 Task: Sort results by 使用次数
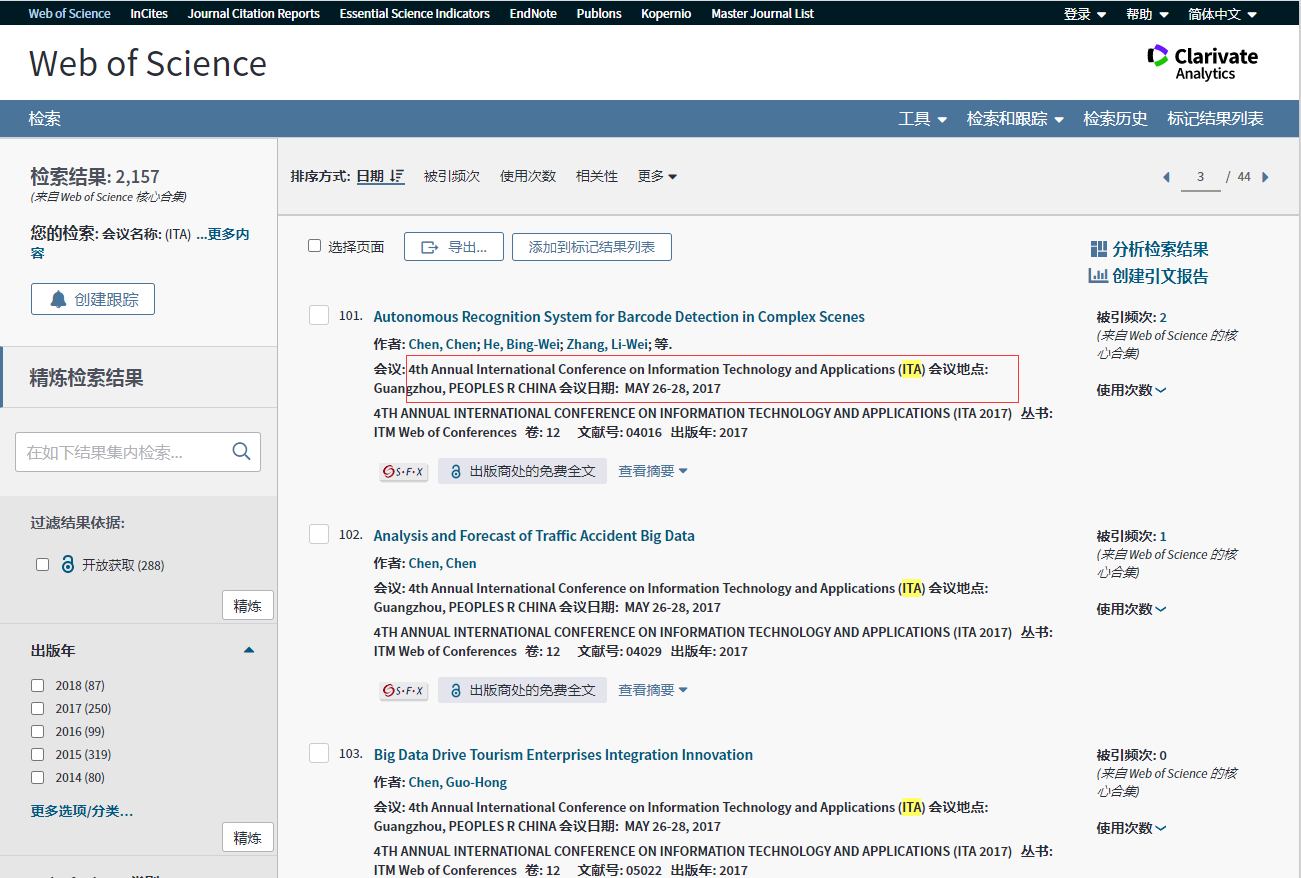pyautogui.click(x=528, y=176)
